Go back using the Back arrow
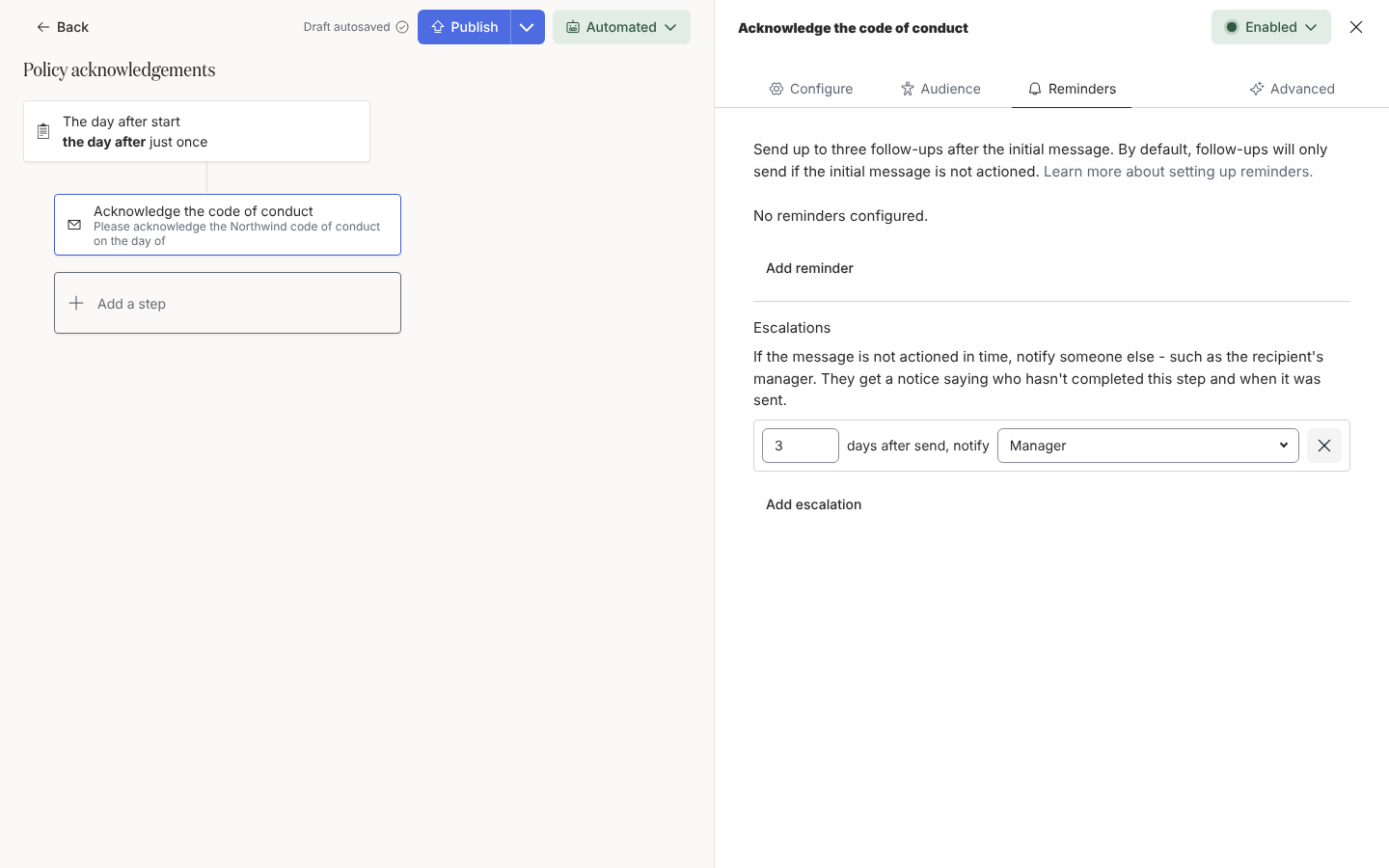 coord(62,27)
